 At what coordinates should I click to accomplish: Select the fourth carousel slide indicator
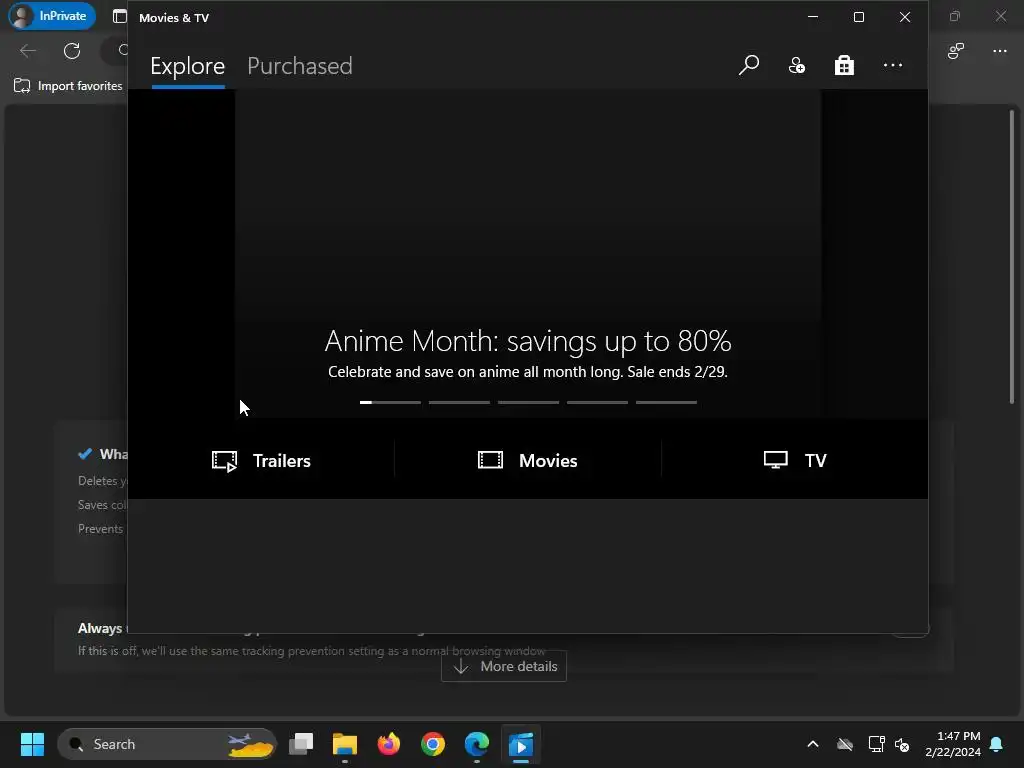pos(598,402)
